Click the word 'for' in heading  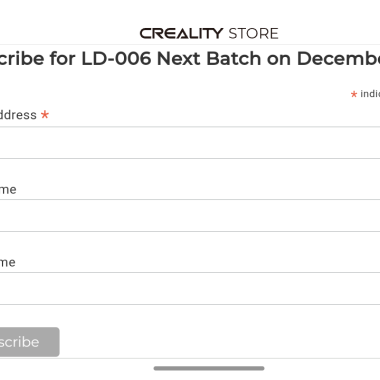[x=63, y=59]
